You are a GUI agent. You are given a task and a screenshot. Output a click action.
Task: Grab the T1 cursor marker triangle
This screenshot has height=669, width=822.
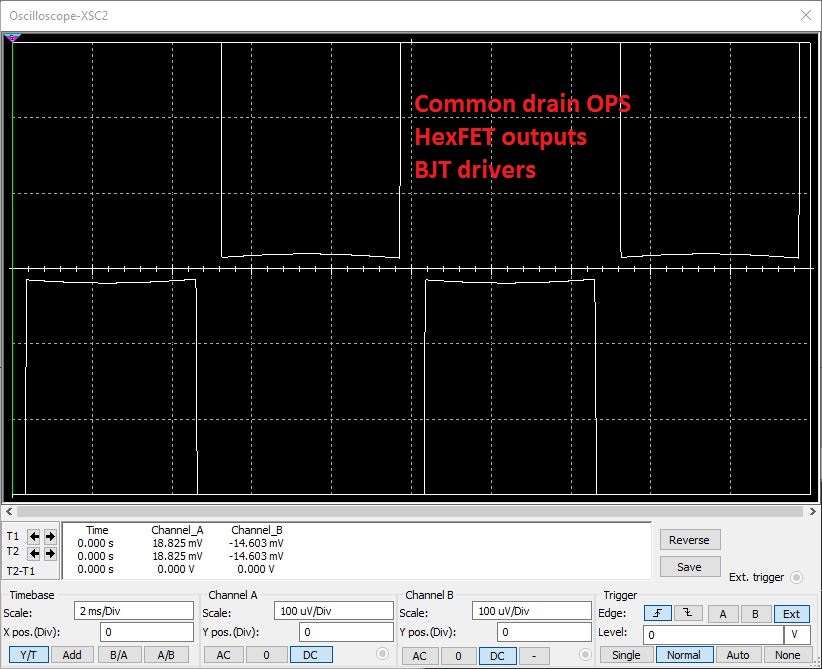(12, 38)
